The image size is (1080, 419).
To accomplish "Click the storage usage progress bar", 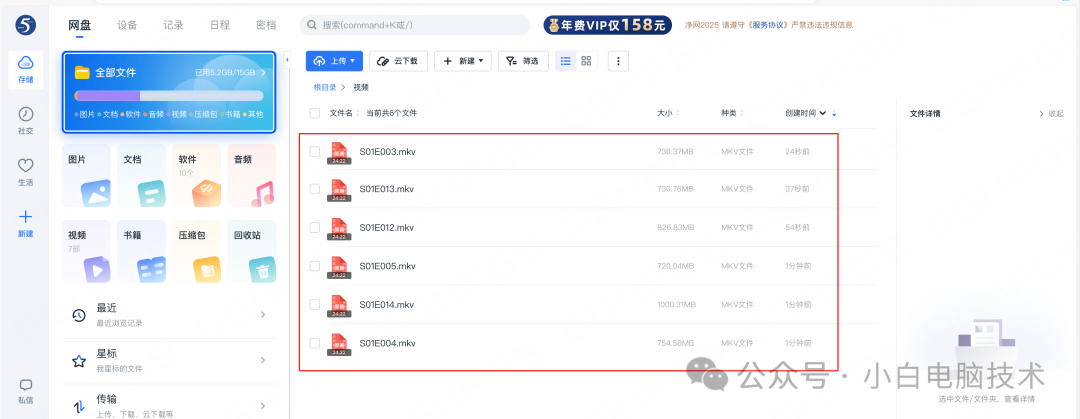I will [169, 96].
